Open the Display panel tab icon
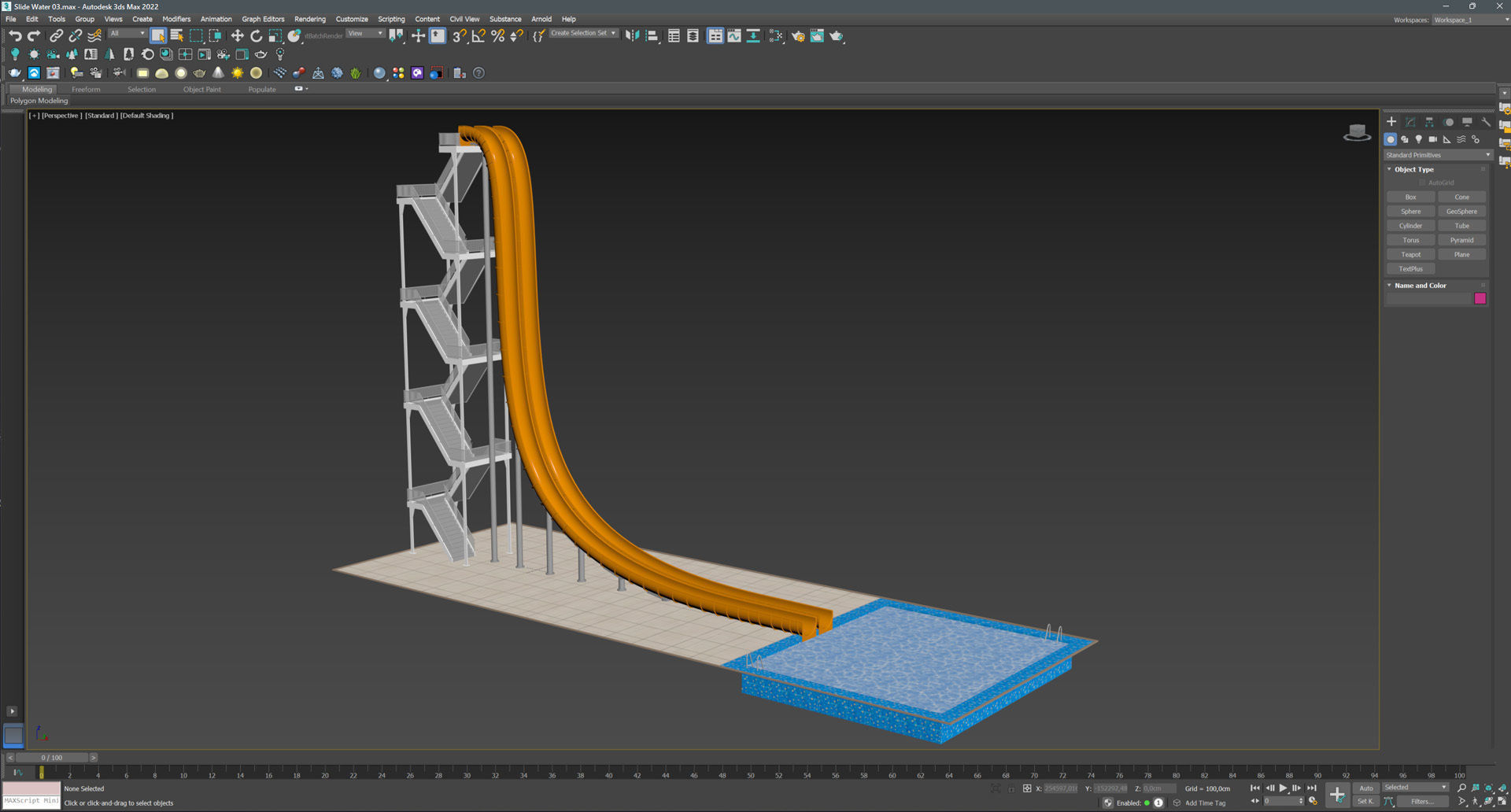The image size is (1511, 812). tap(1467, 122)
